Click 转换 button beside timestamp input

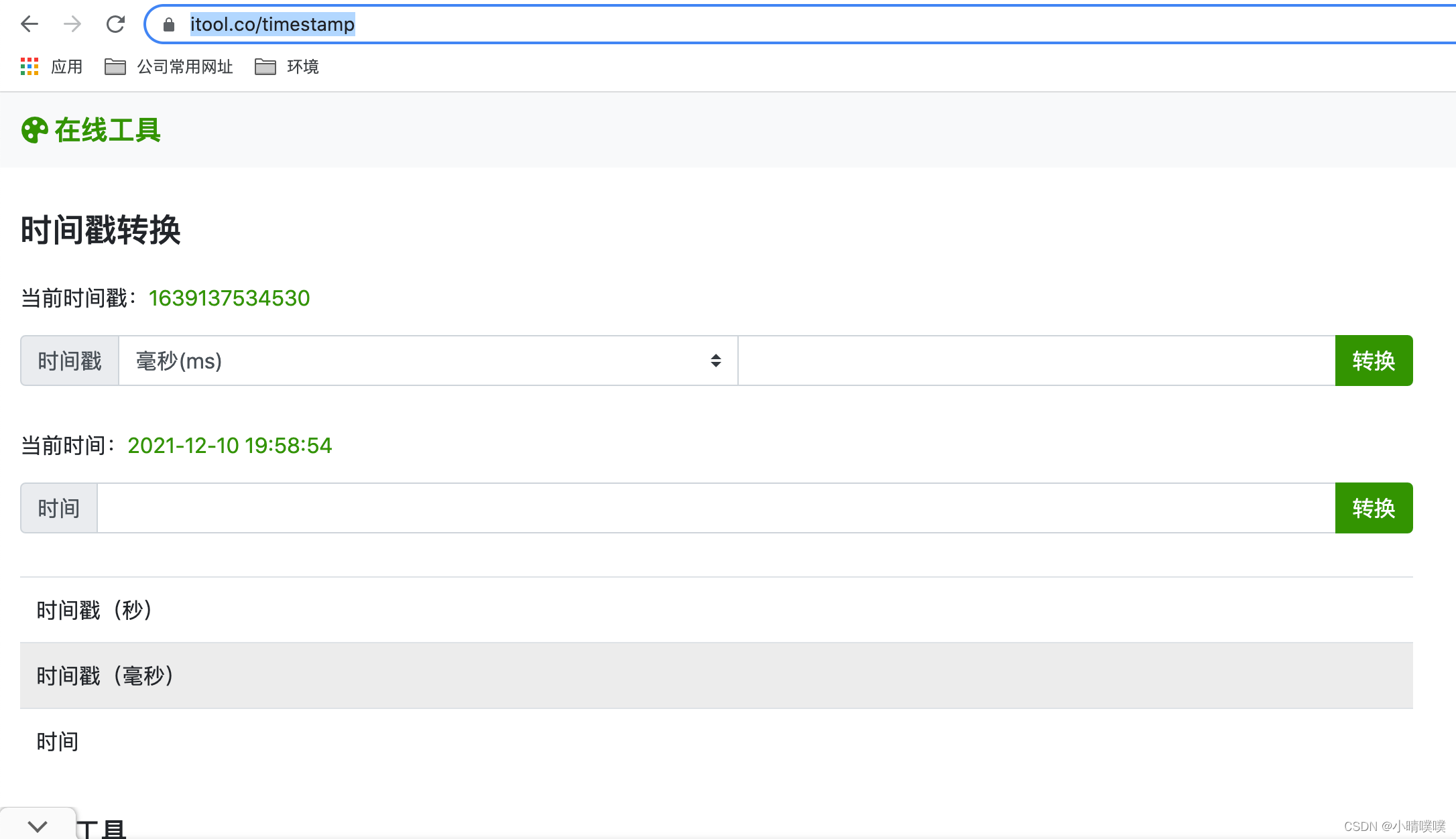point(1373,361)
